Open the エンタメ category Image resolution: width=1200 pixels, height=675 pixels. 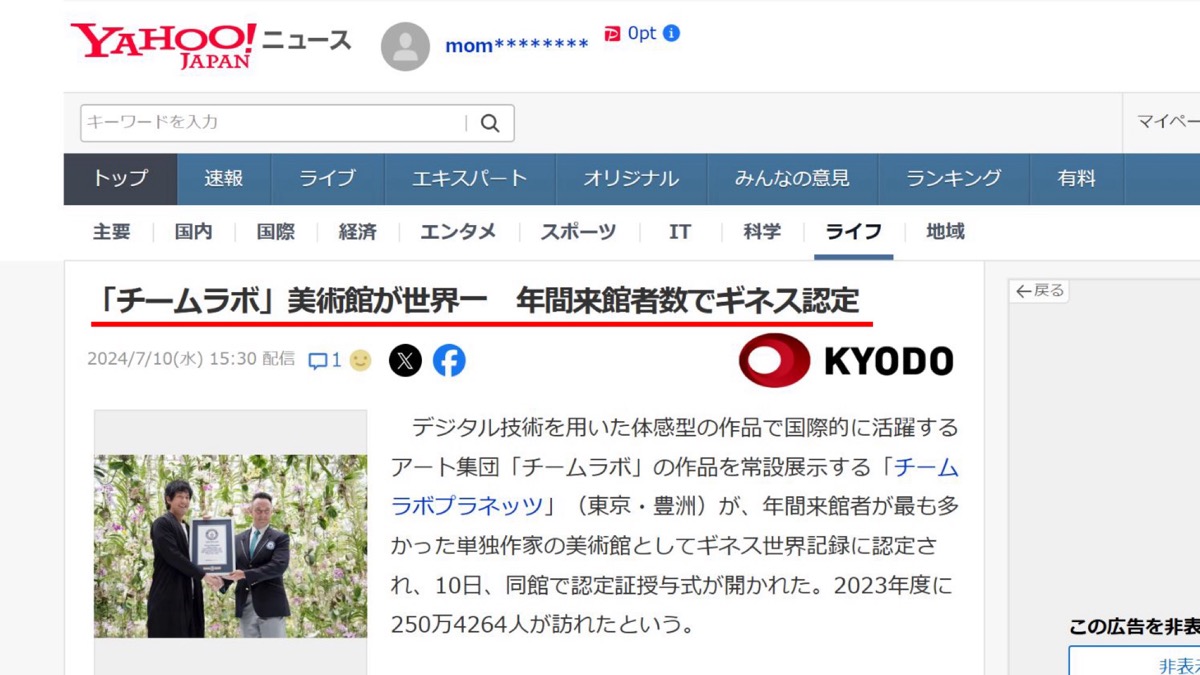(x=458, y=232)
